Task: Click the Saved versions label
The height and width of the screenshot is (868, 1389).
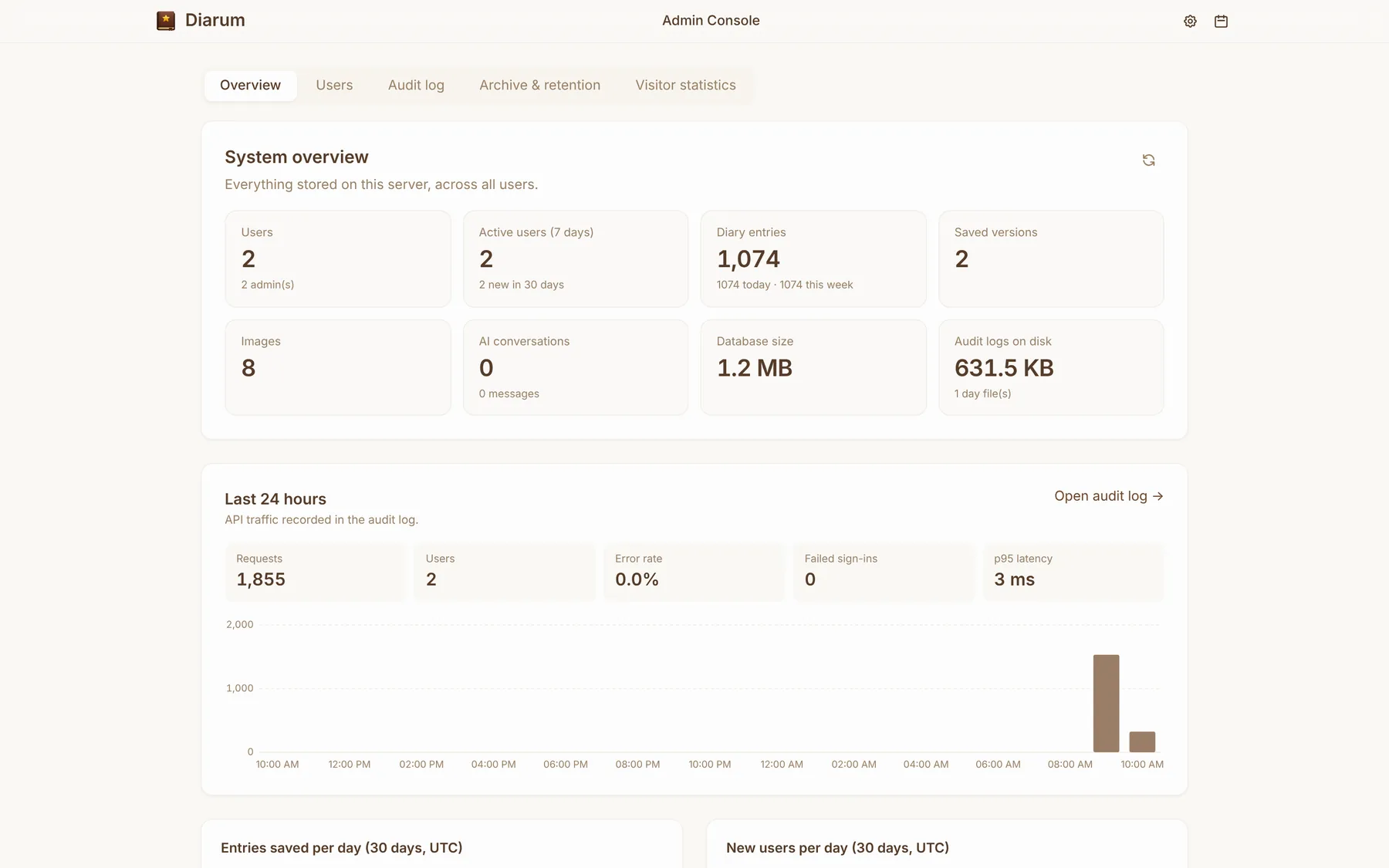Action: (995, 232)
